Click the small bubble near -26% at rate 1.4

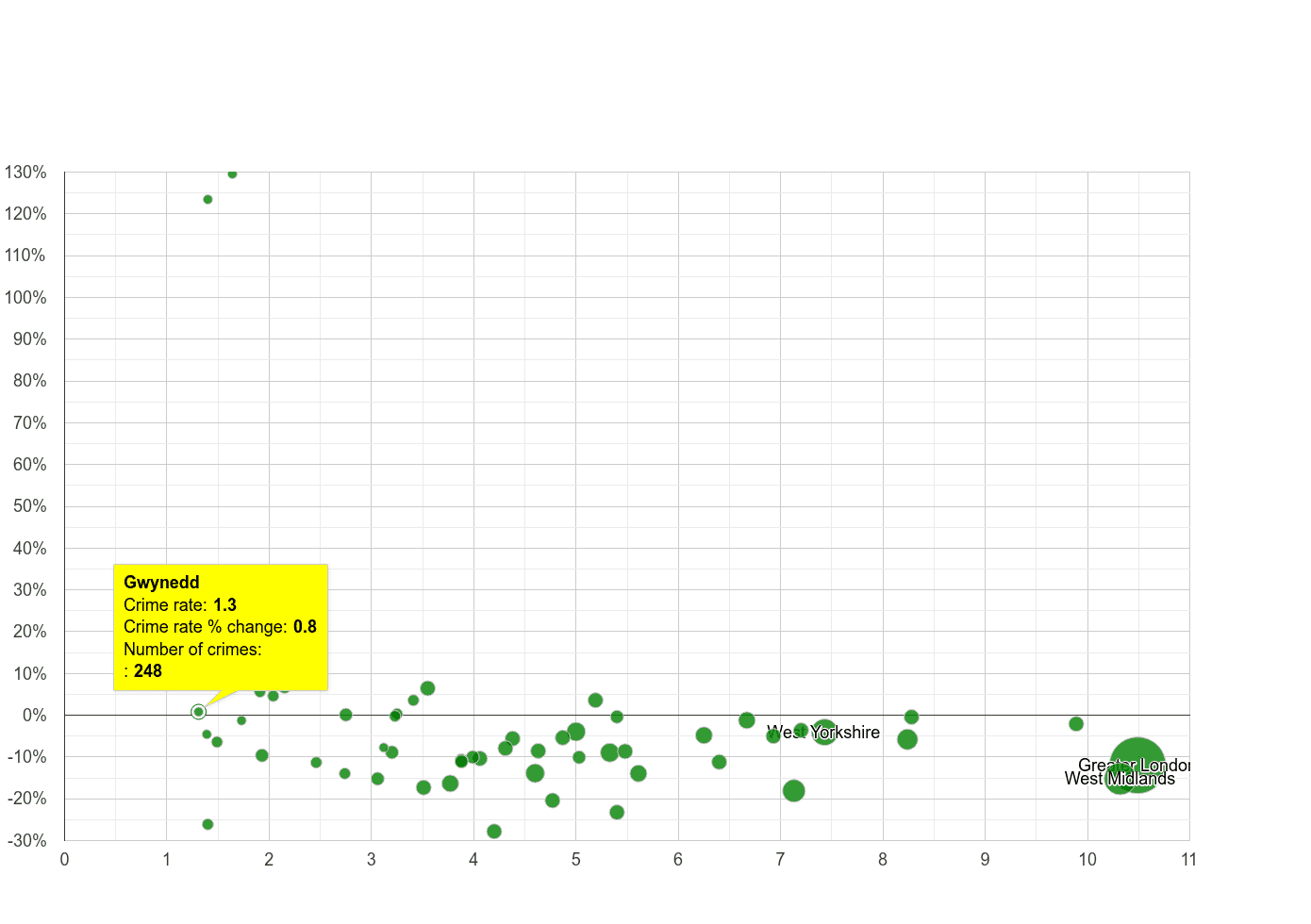207,824
